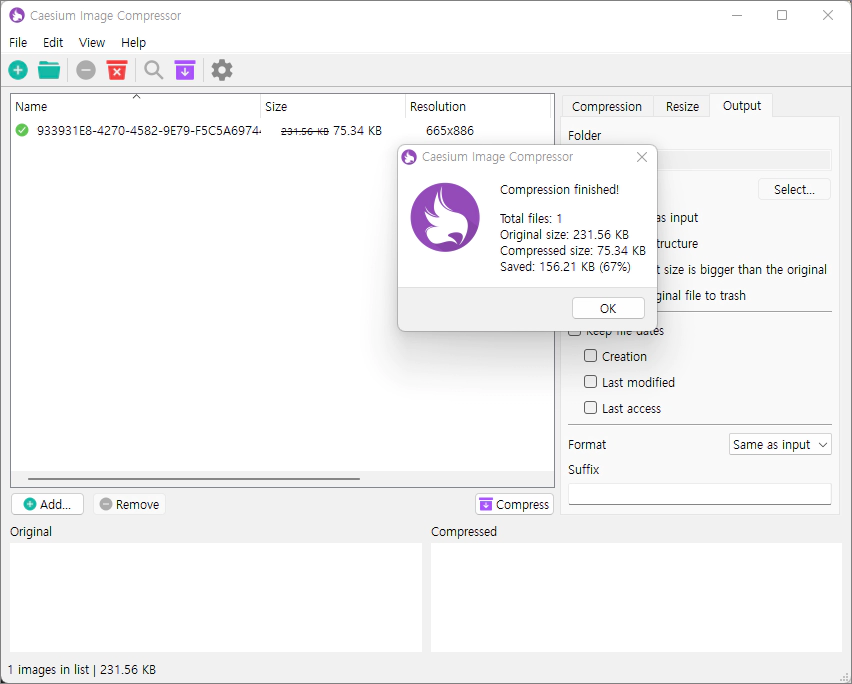Sort by the Name column header
This screenshot has width=852, height=684.
click(x=136, y=106)
